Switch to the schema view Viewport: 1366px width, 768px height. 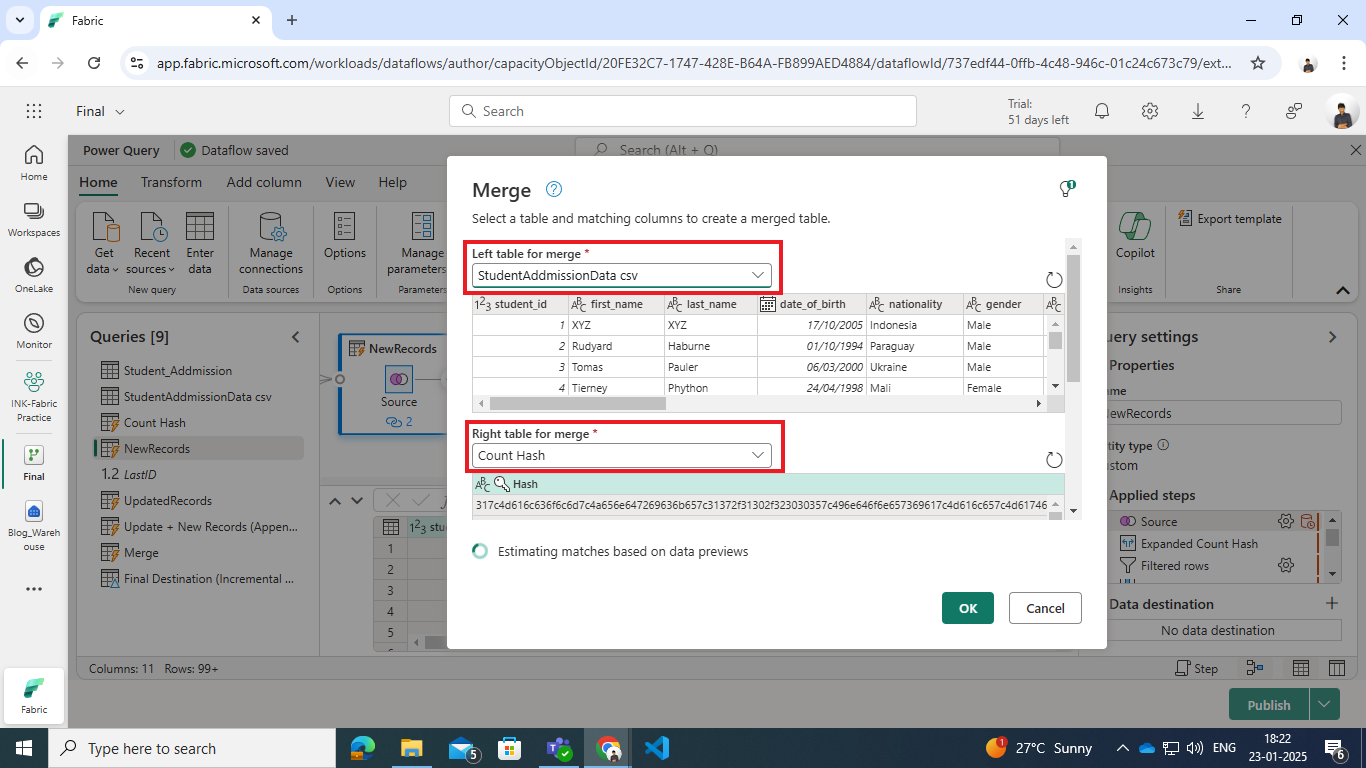[1336, 668]
